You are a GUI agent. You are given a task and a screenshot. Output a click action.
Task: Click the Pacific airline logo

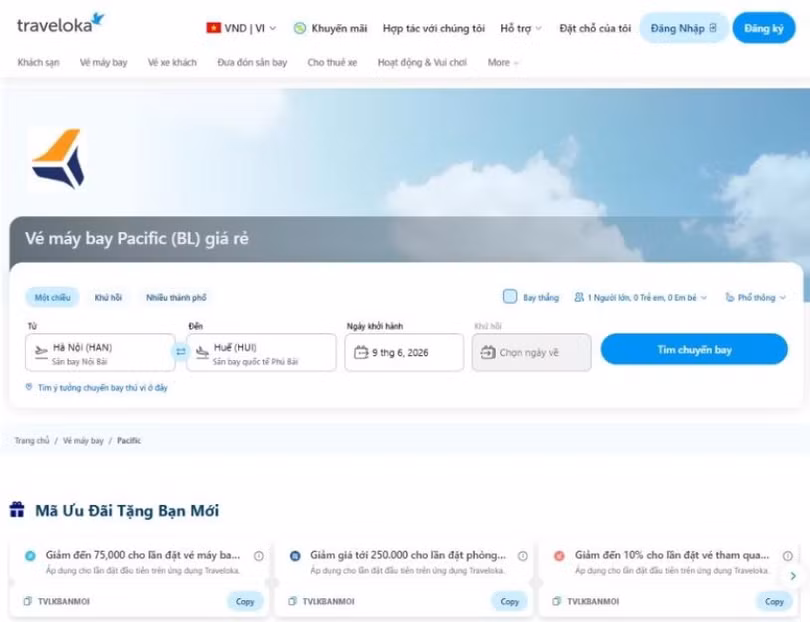57,159
